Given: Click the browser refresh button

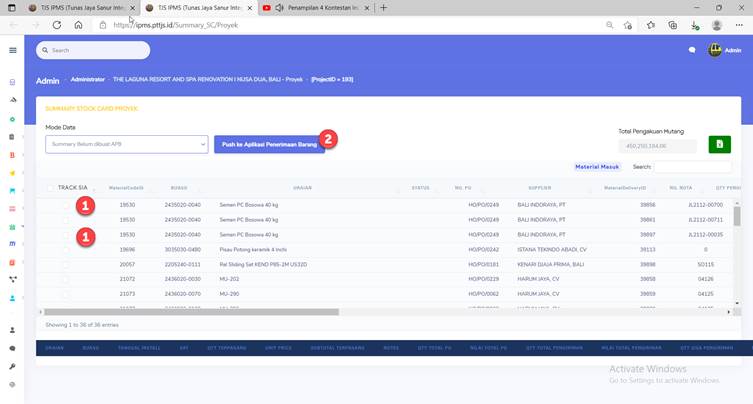Looking at the screenshot, I should 57,25.
